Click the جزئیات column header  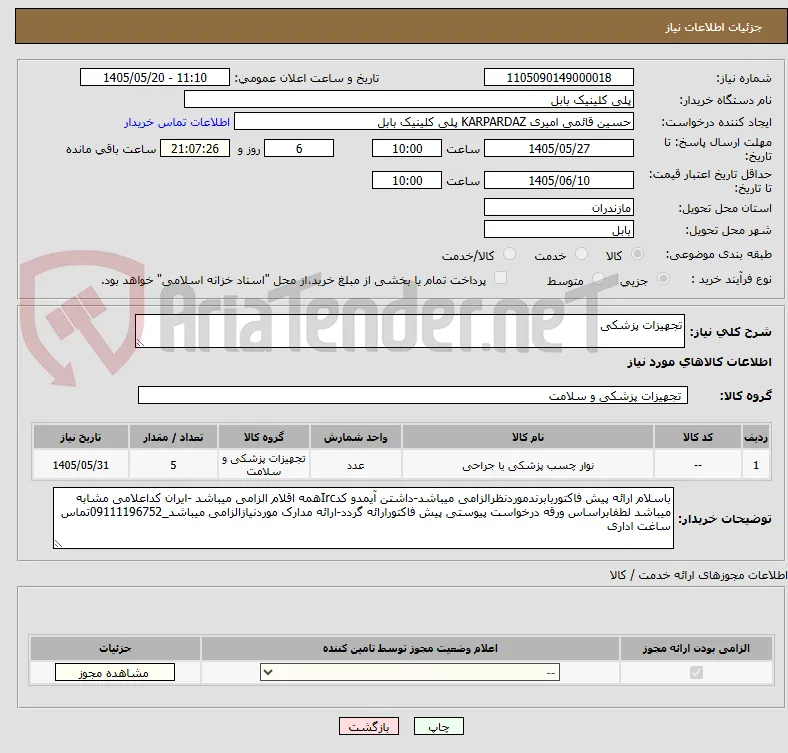click(x=115, y=648)
